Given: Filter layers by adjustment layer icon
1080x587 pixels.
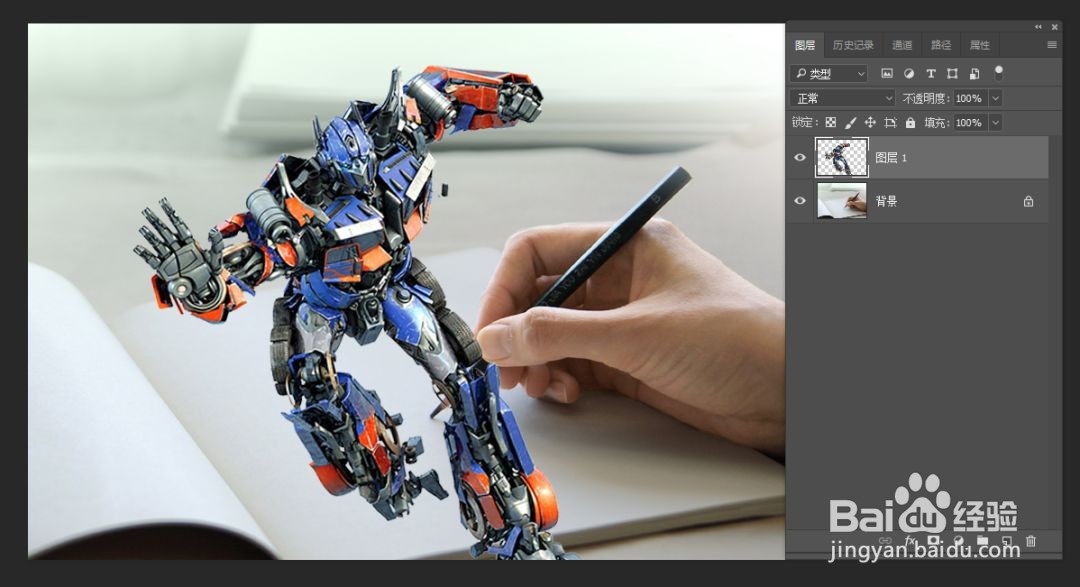Looking at the screenshot, I should (x=909, y=73).
